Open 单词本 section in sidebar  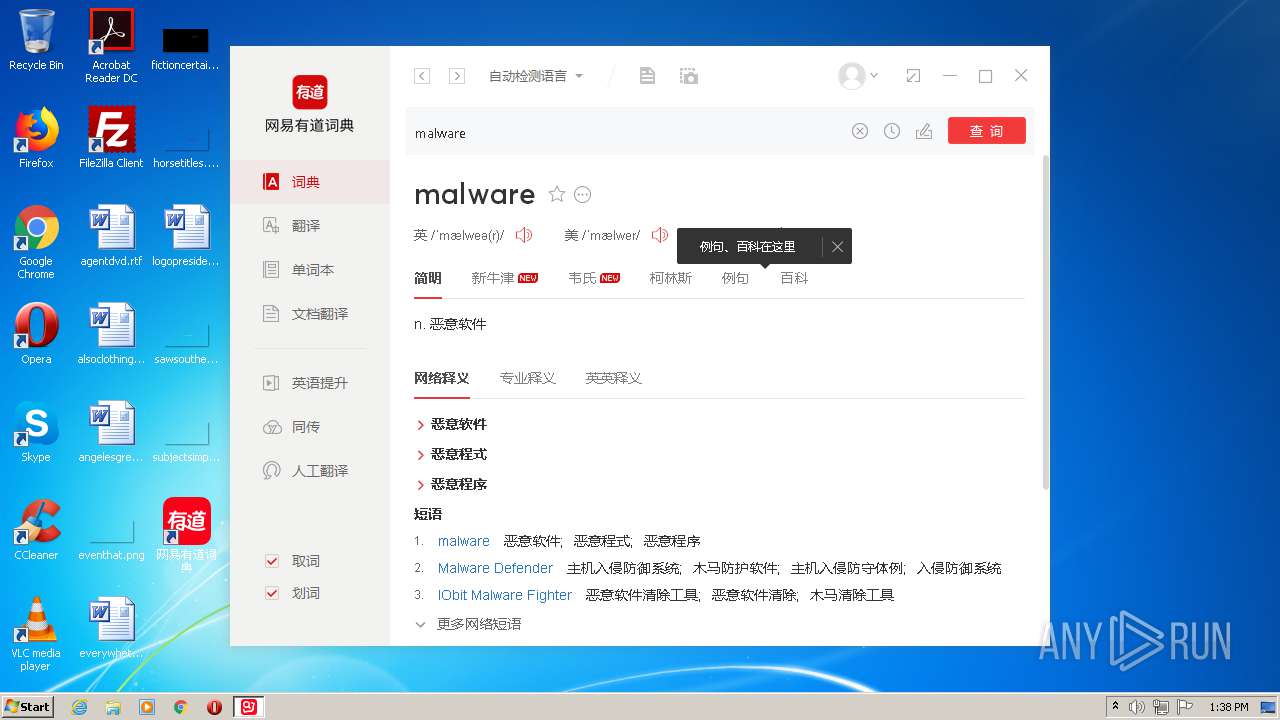[310, 270]
